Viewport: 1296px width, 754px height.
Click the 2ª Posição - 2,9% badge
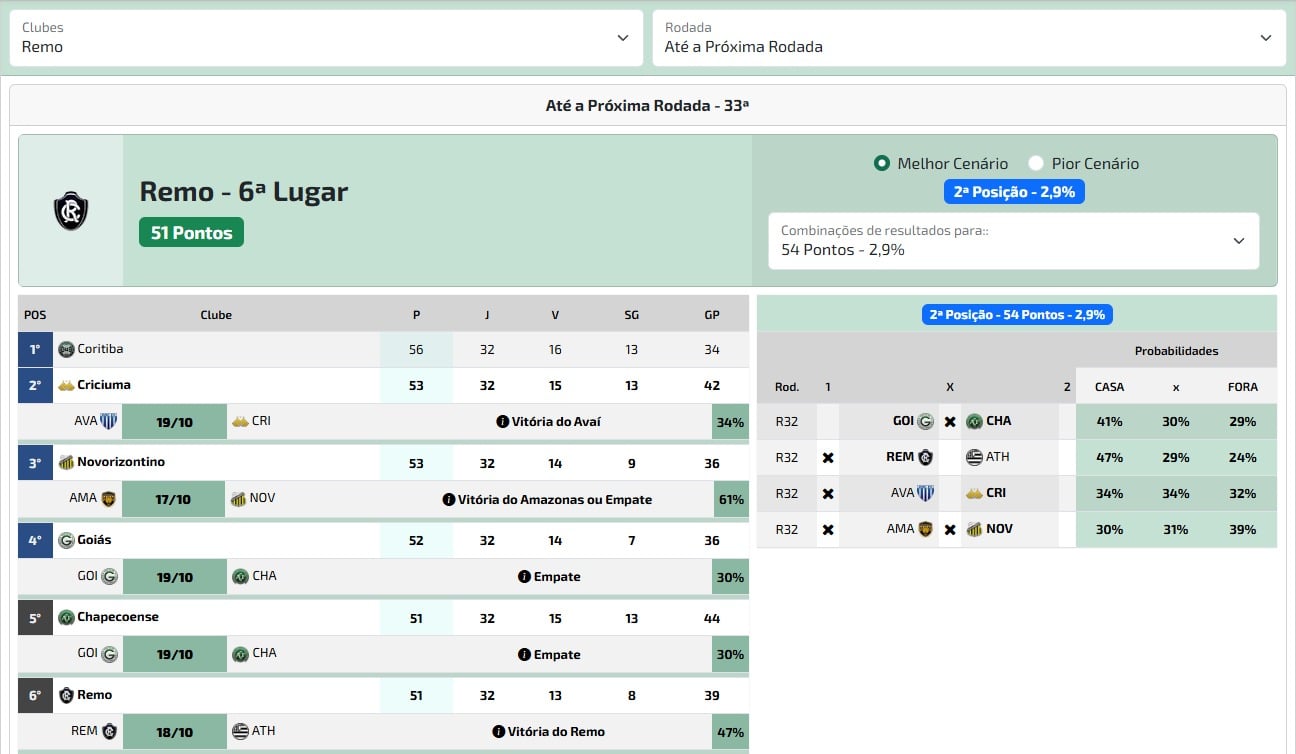point(1013,191)
